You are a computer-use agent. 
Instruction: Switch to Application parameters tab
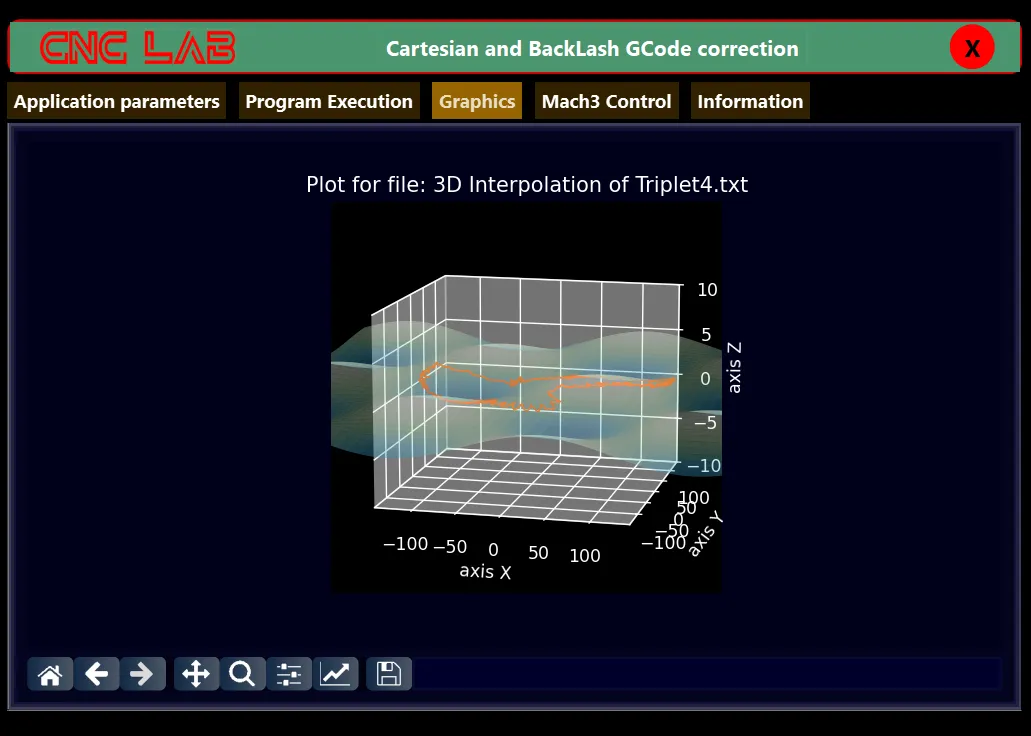click(x=116, y=101)
